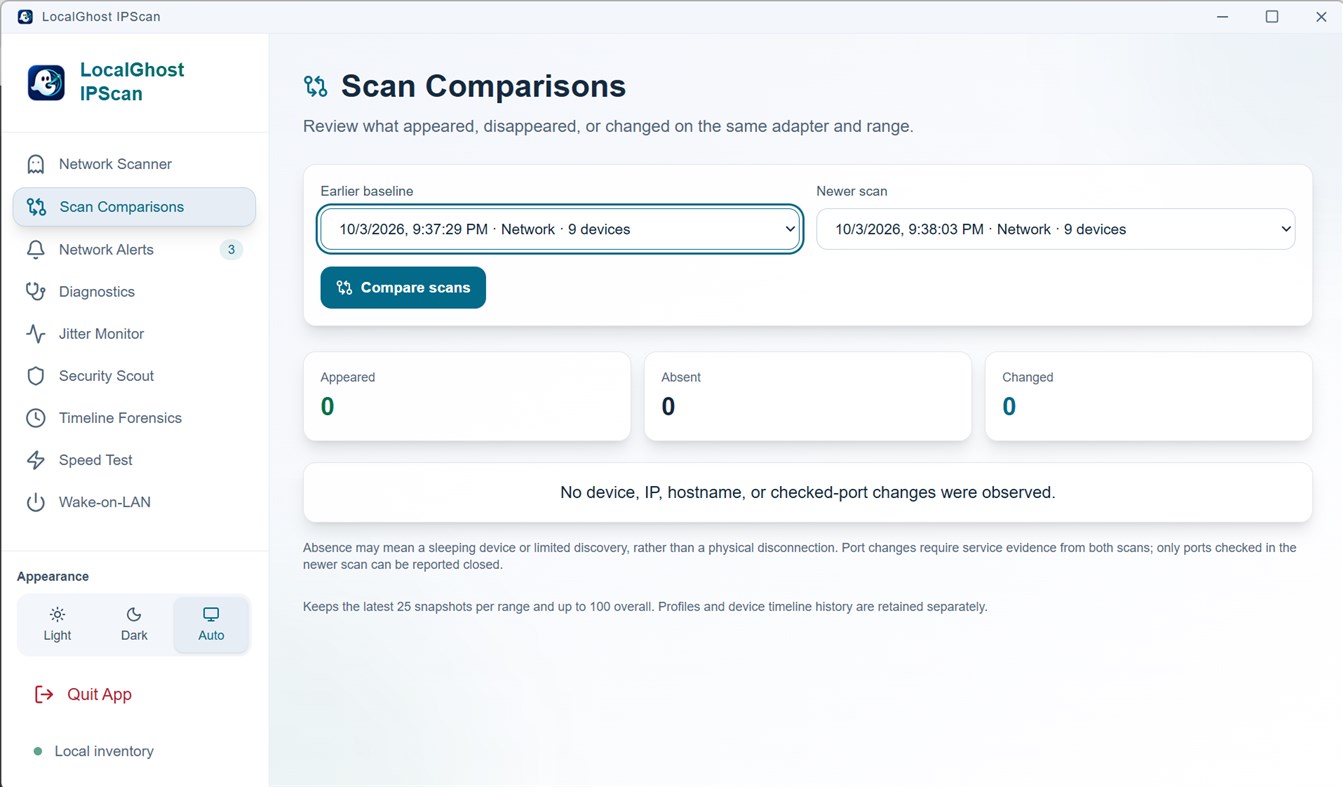Click the 'Absence may mean a sleeping device' note
The width and height of the screenshot is (1343, 787).
(x=800, y=556)
